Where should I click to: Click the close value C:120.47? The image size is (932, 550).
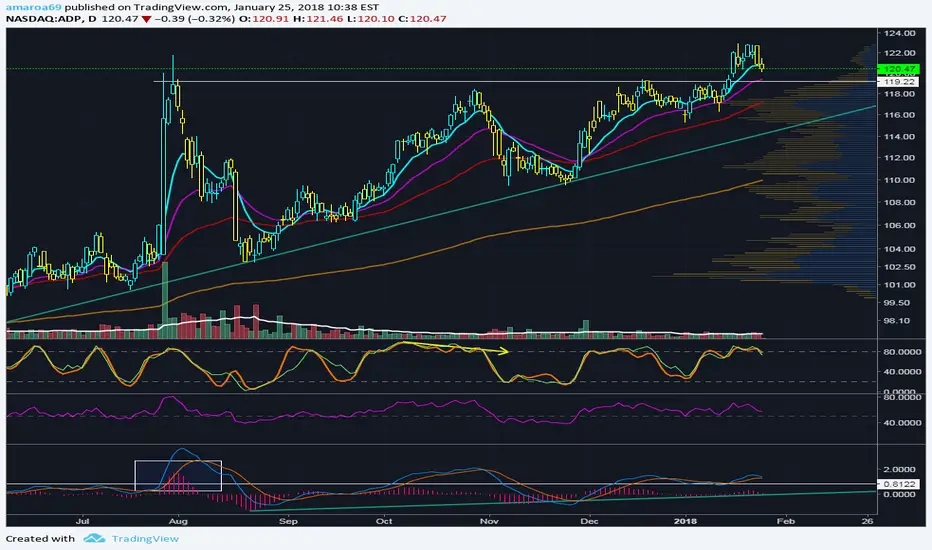pyautogui.click(x=422, y=19)
